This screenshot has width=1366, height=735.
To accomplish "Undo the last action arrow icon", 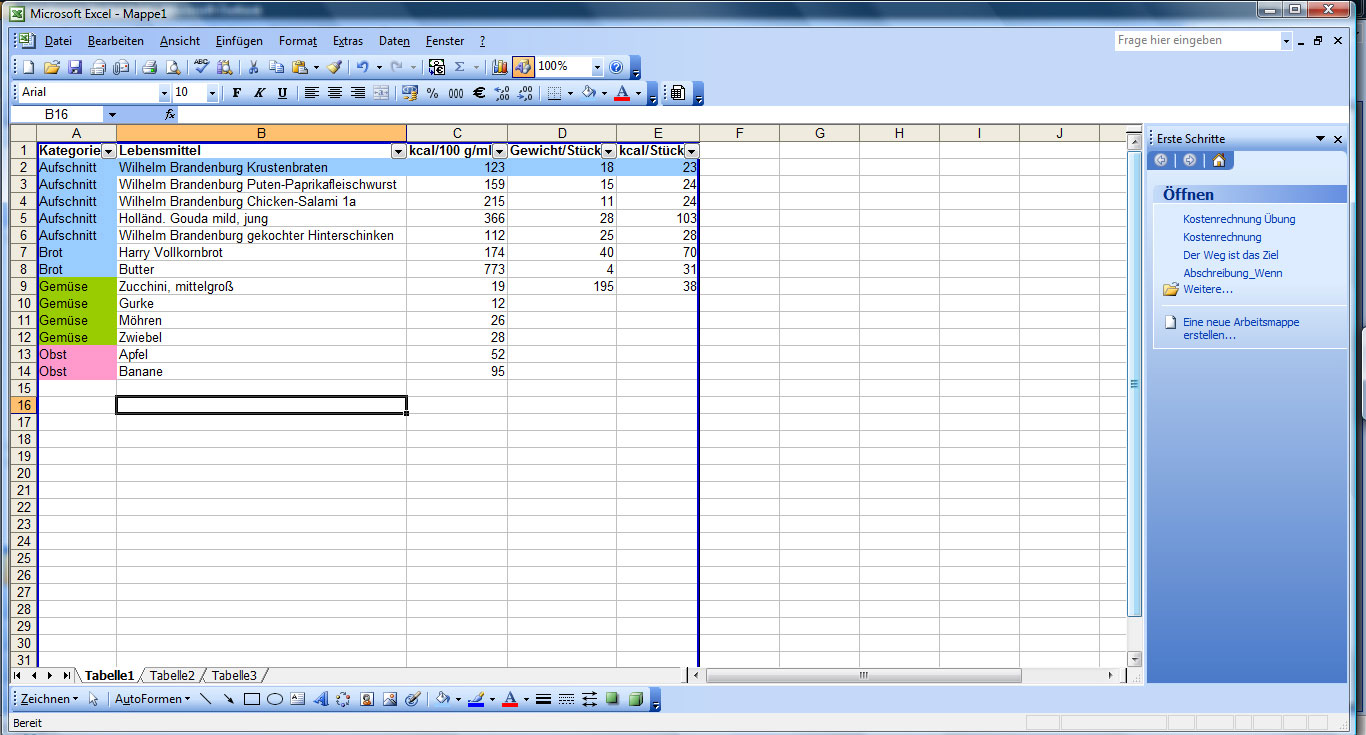I will (x=362, y=67).
